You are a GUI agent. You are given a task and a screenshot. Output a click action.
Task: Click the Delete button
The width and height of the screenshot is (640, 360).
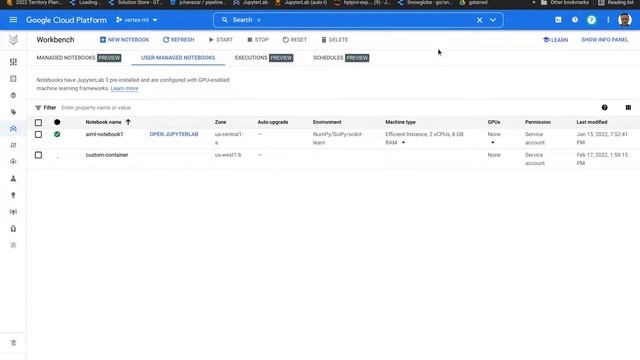(335, 40)
